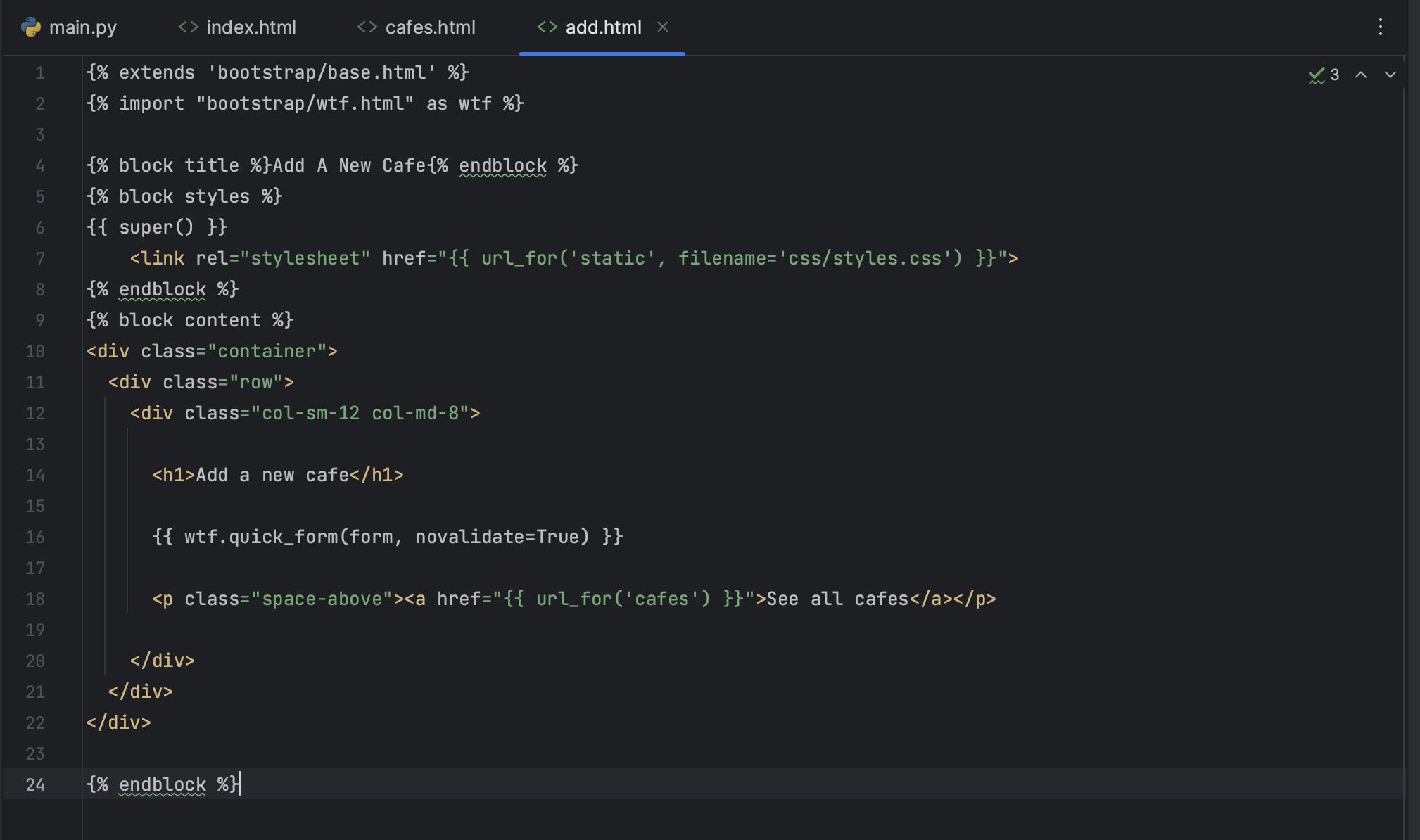
Task: Click the text "bootstrap/wtf.html" on line 2
Action: click(305, 103)
